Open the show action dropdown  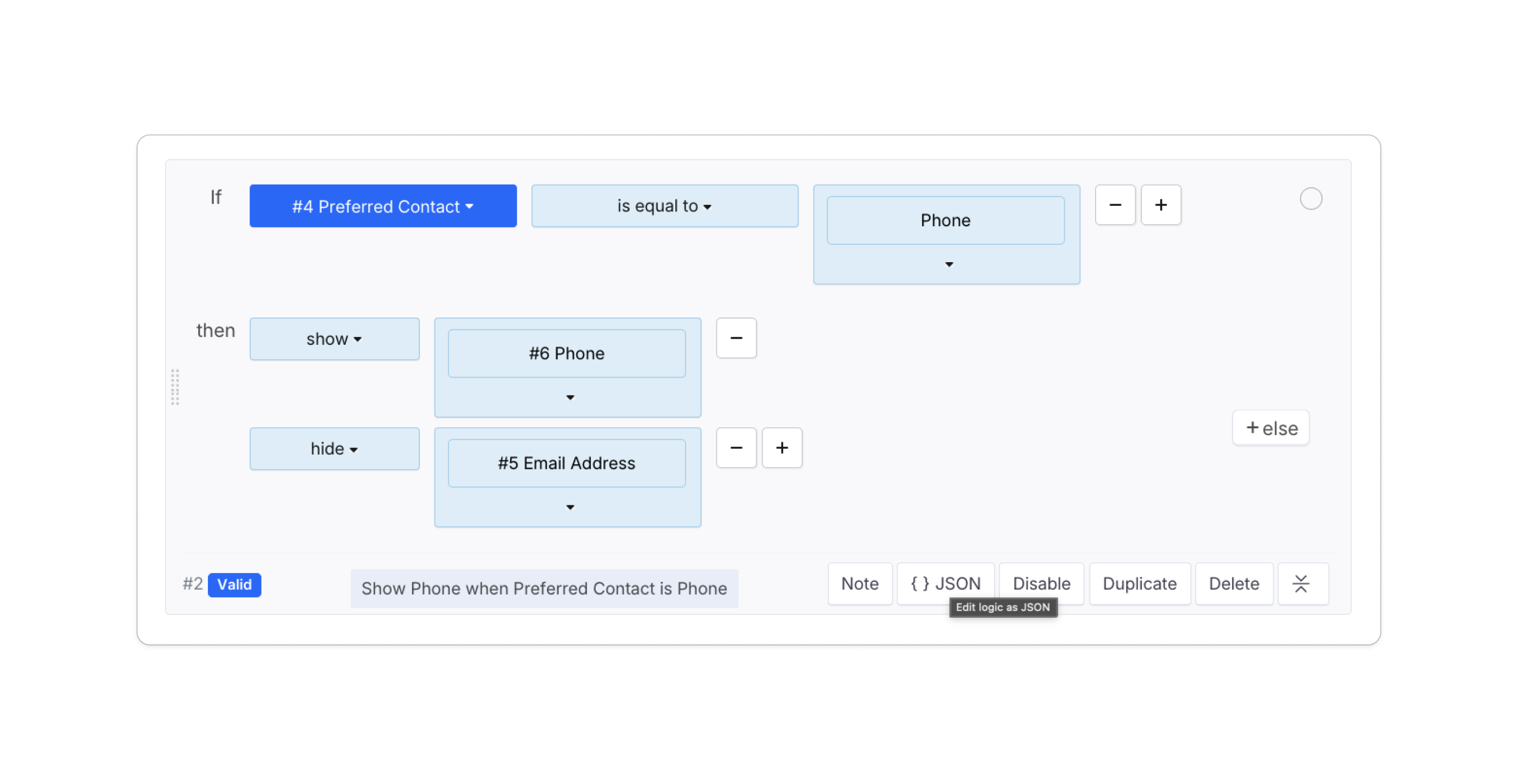334,339
